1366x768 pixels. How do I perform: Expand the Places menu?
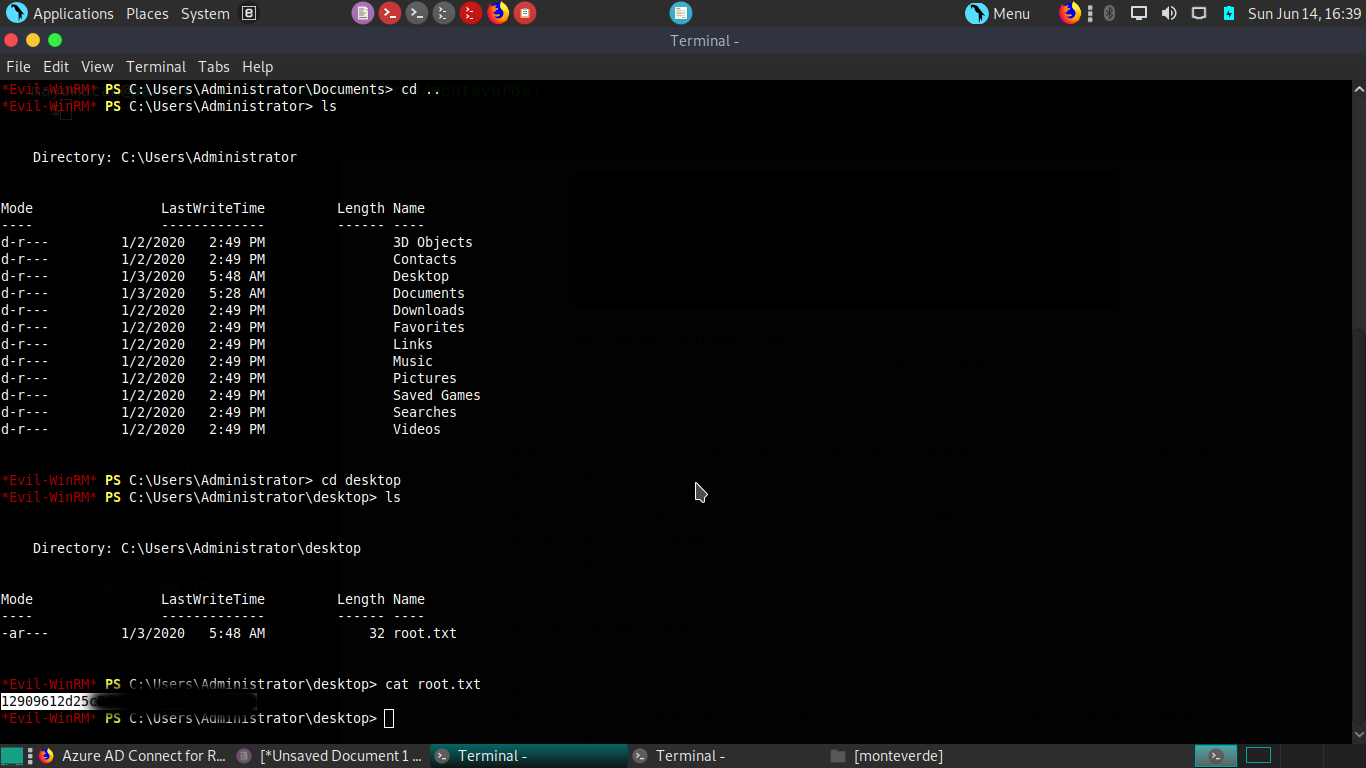tap(147, 14)
